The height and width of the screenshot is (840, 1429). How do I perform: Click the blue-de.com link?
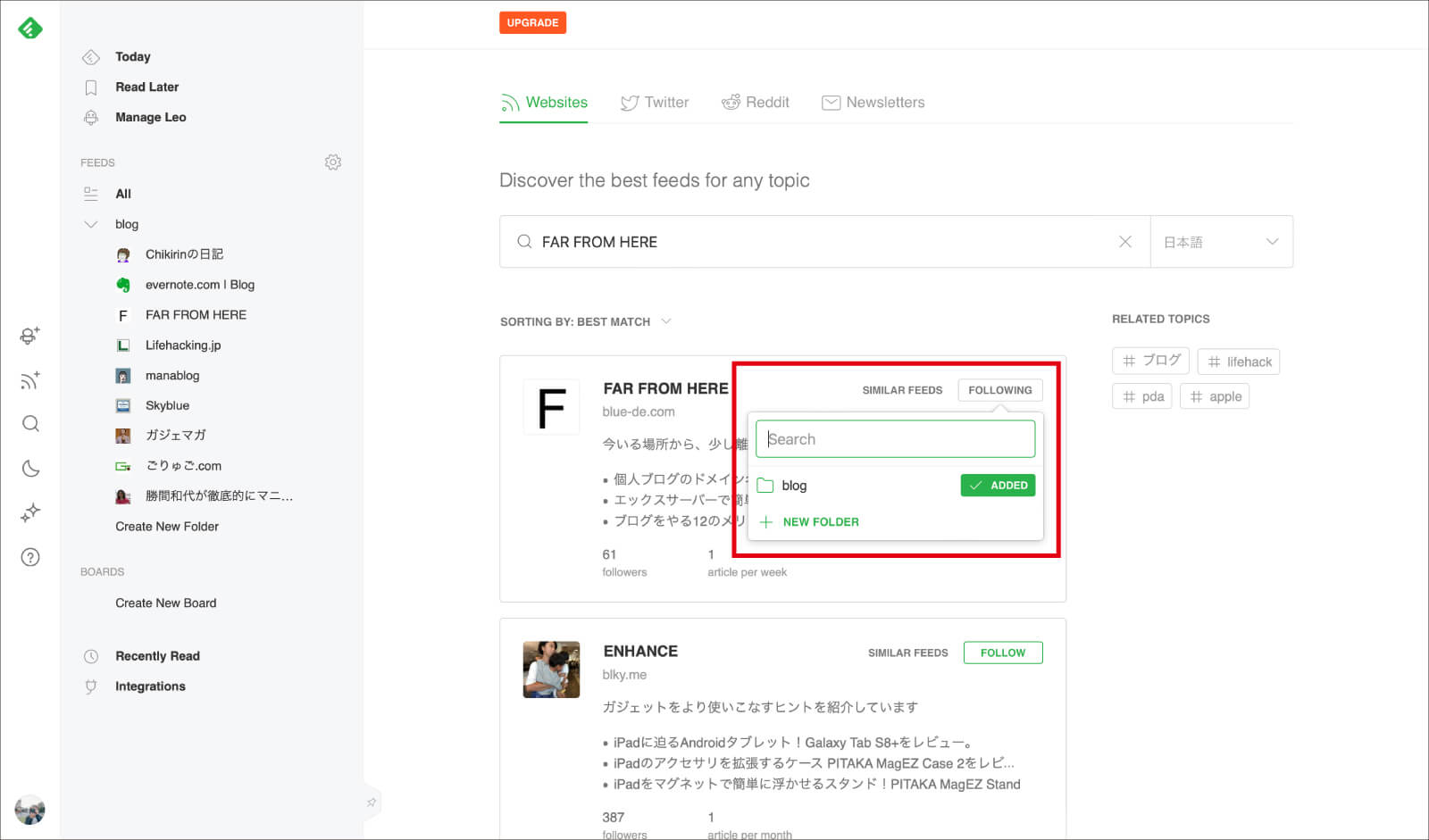click(639, 412)
